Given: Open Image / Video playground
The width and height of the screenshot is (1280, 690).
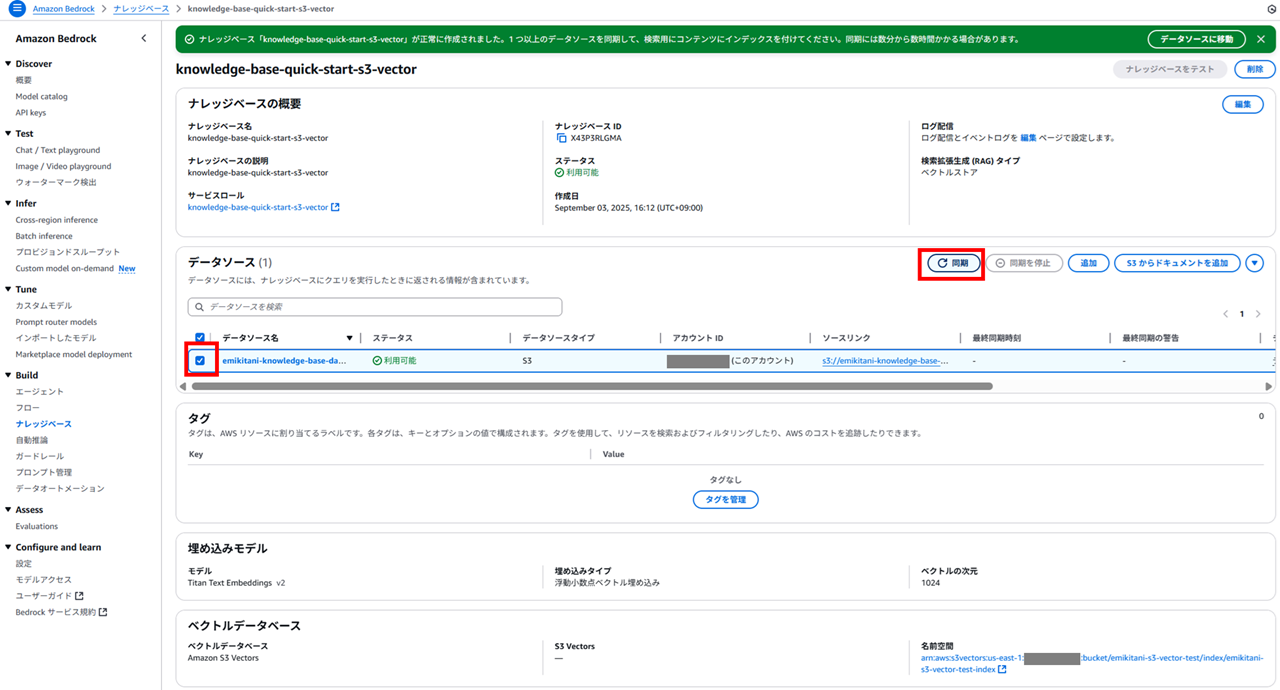Looking at the screenshot, I should [63, 166].
